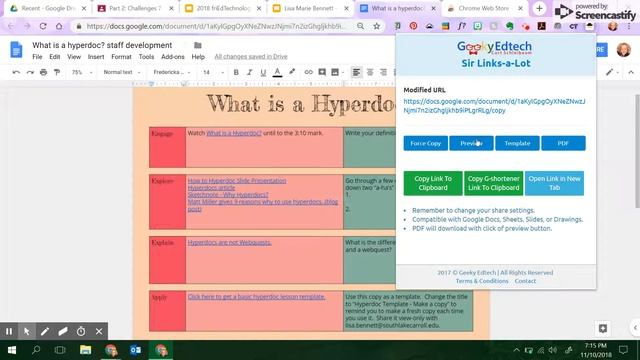The height and width of the screenshot is (360, 640).
Task: Switch to the Chrome Web Store tab
Action: pos(484,8)
